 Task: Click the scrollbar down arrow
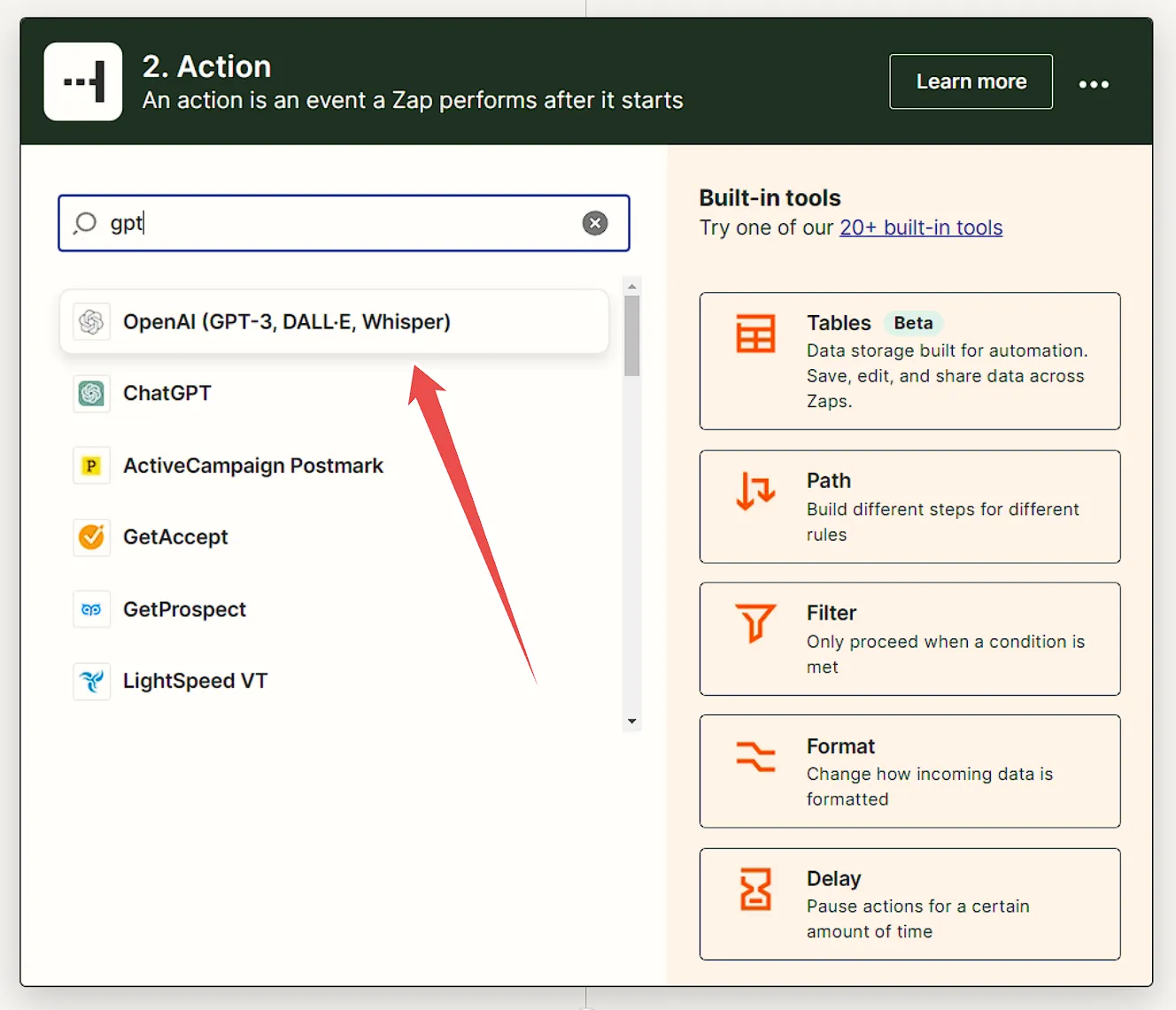[631, 721]
